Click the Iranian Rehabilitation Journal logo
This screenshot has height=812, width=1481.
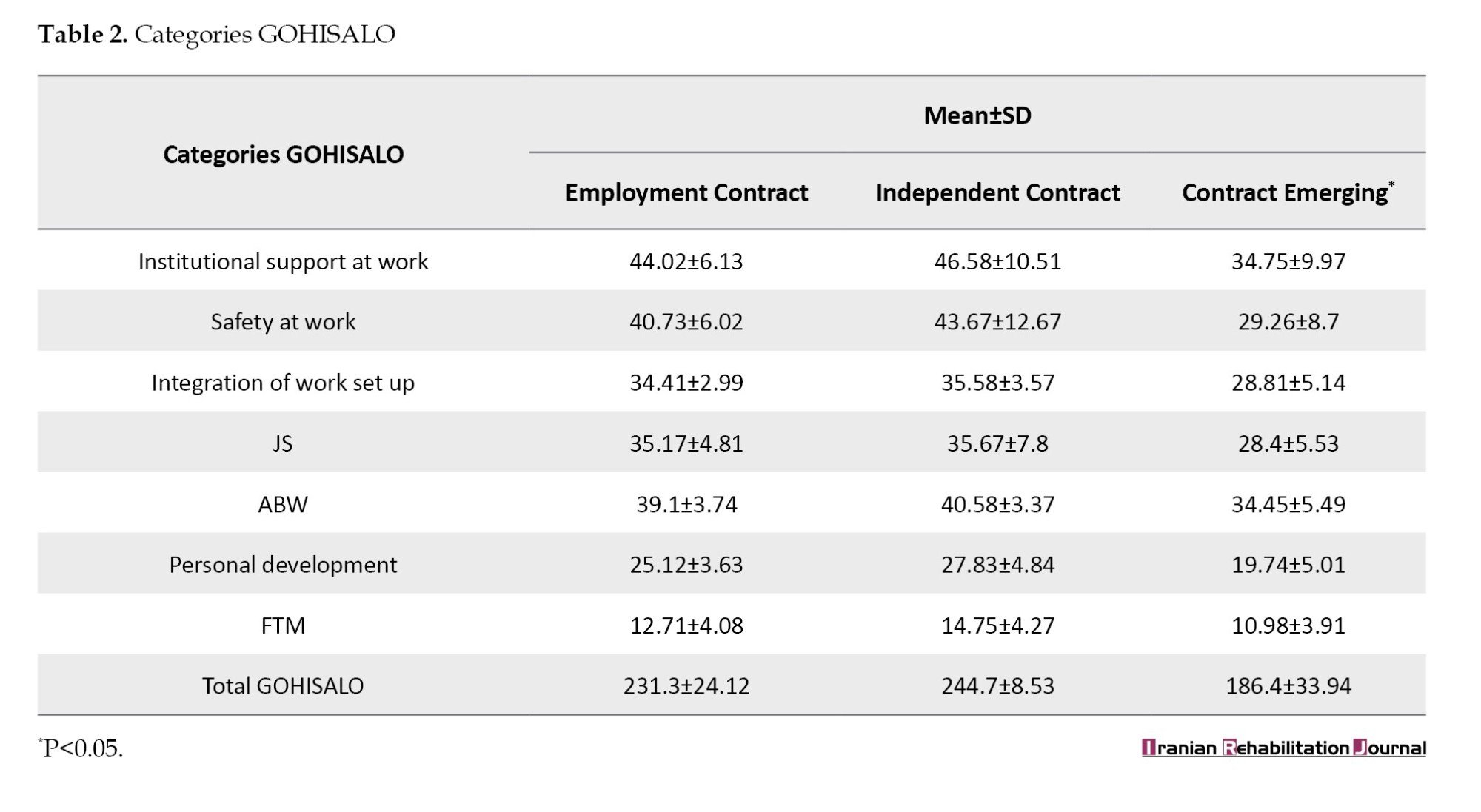point(1283,748)
